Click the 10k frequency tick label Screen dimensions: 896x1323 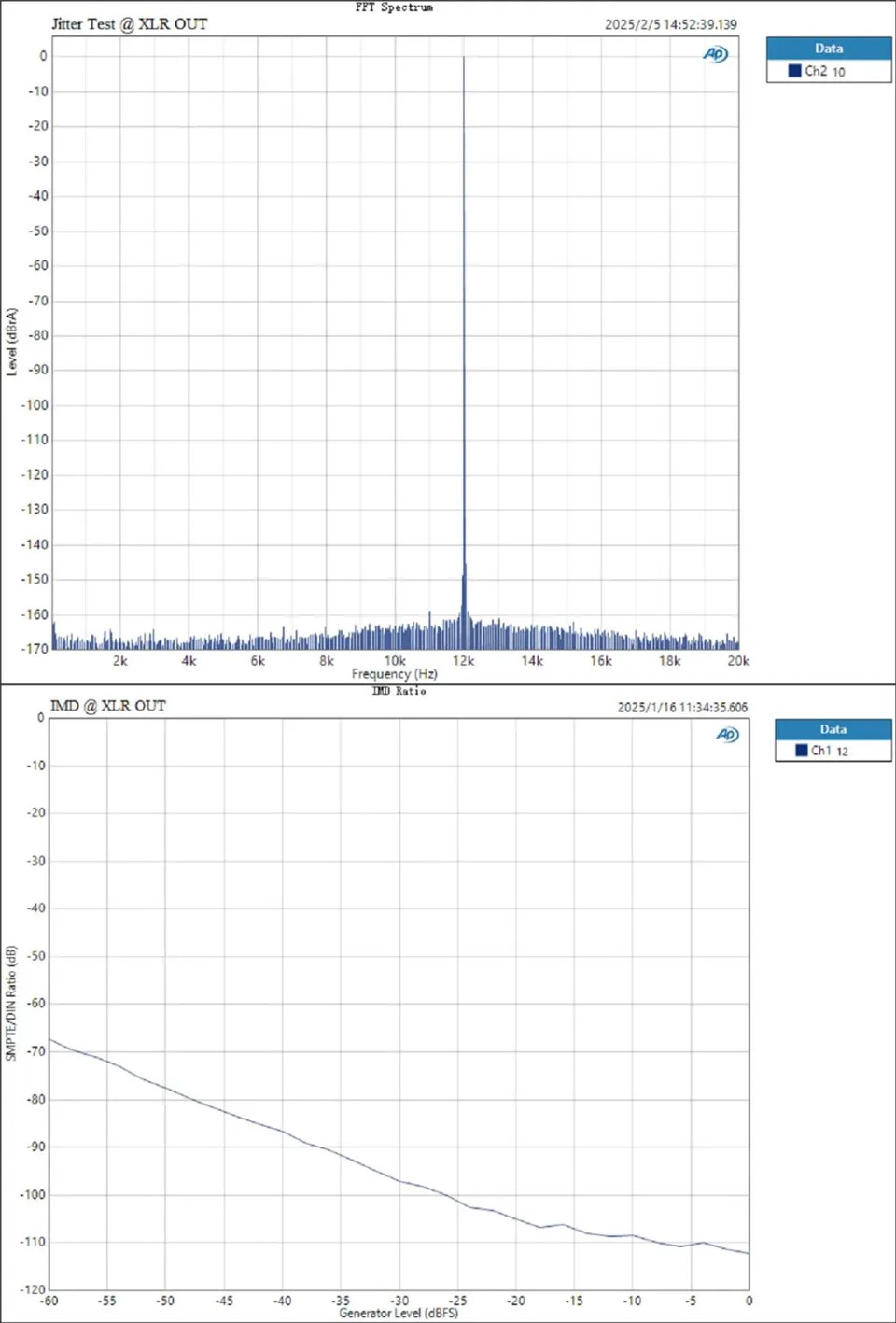395,660
